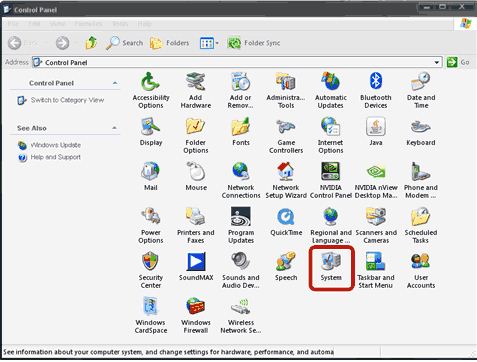The width and height of the screenshot is (477, 362).
Task: Collapse the See Also sidebar section
Action: (115, 128)
